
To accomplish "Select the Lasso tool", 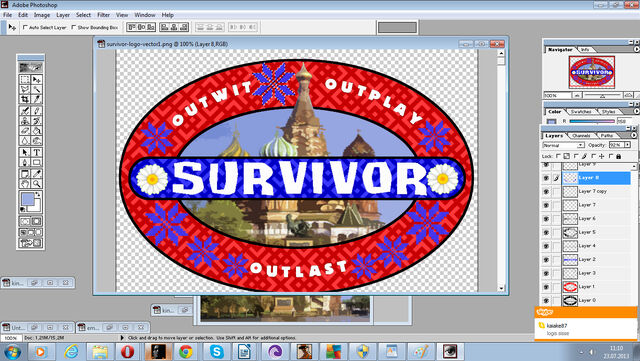I will [x=25, y=89].
